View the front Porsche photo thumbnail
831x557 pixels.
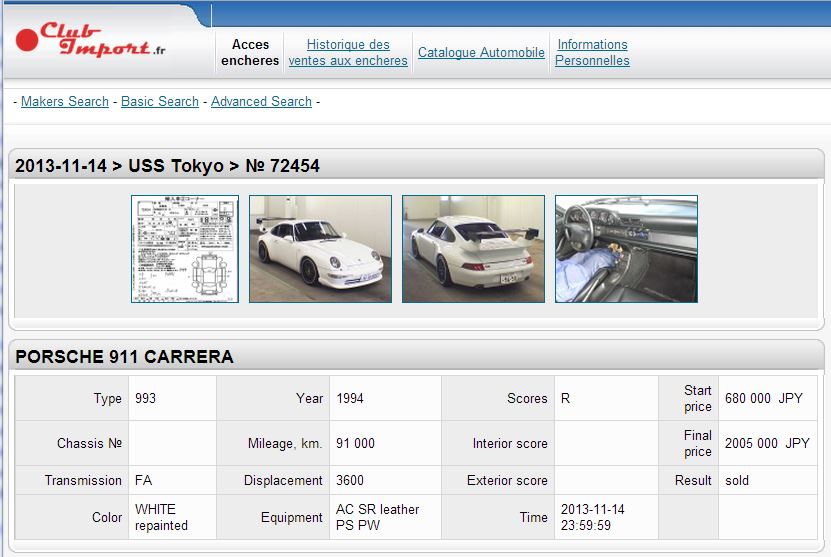coord(320,249)
